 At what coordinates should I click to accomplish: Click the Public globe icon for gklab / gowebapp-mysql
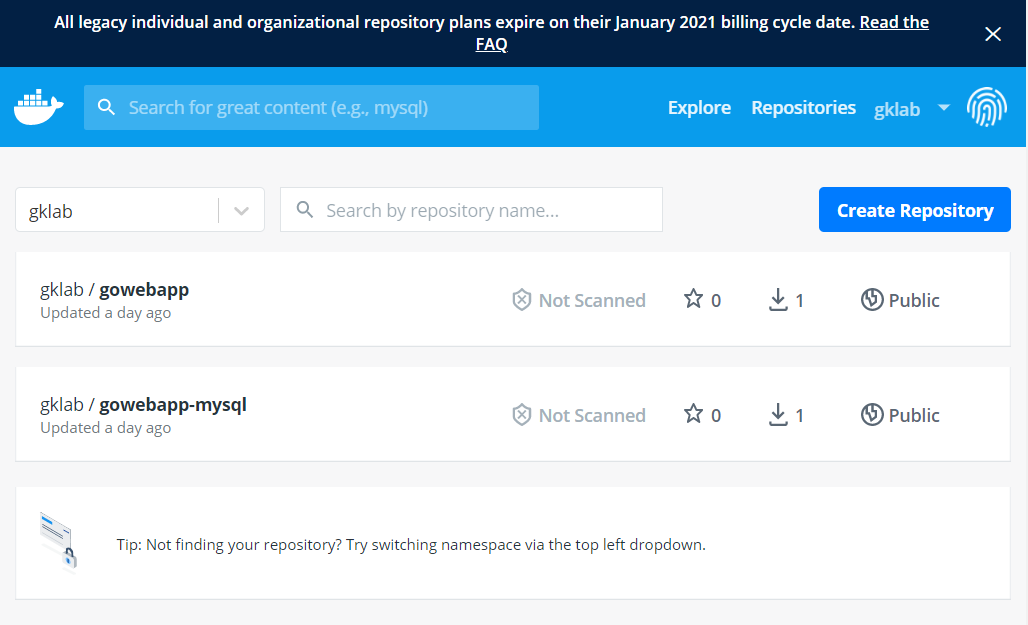click(x=872, y=414)
